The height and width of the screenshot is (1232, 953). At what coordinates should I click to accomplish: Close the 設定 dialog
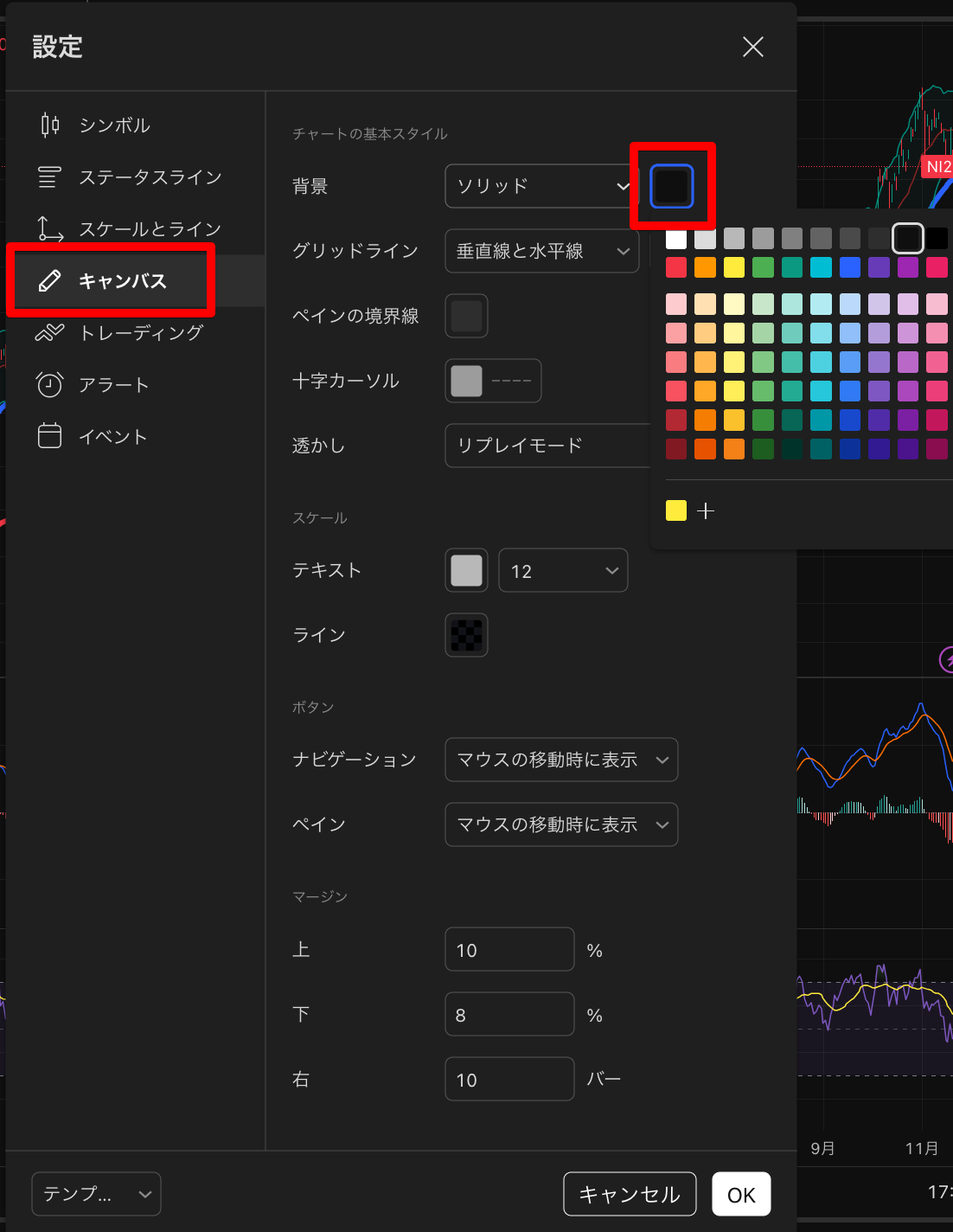pos(753,47)
